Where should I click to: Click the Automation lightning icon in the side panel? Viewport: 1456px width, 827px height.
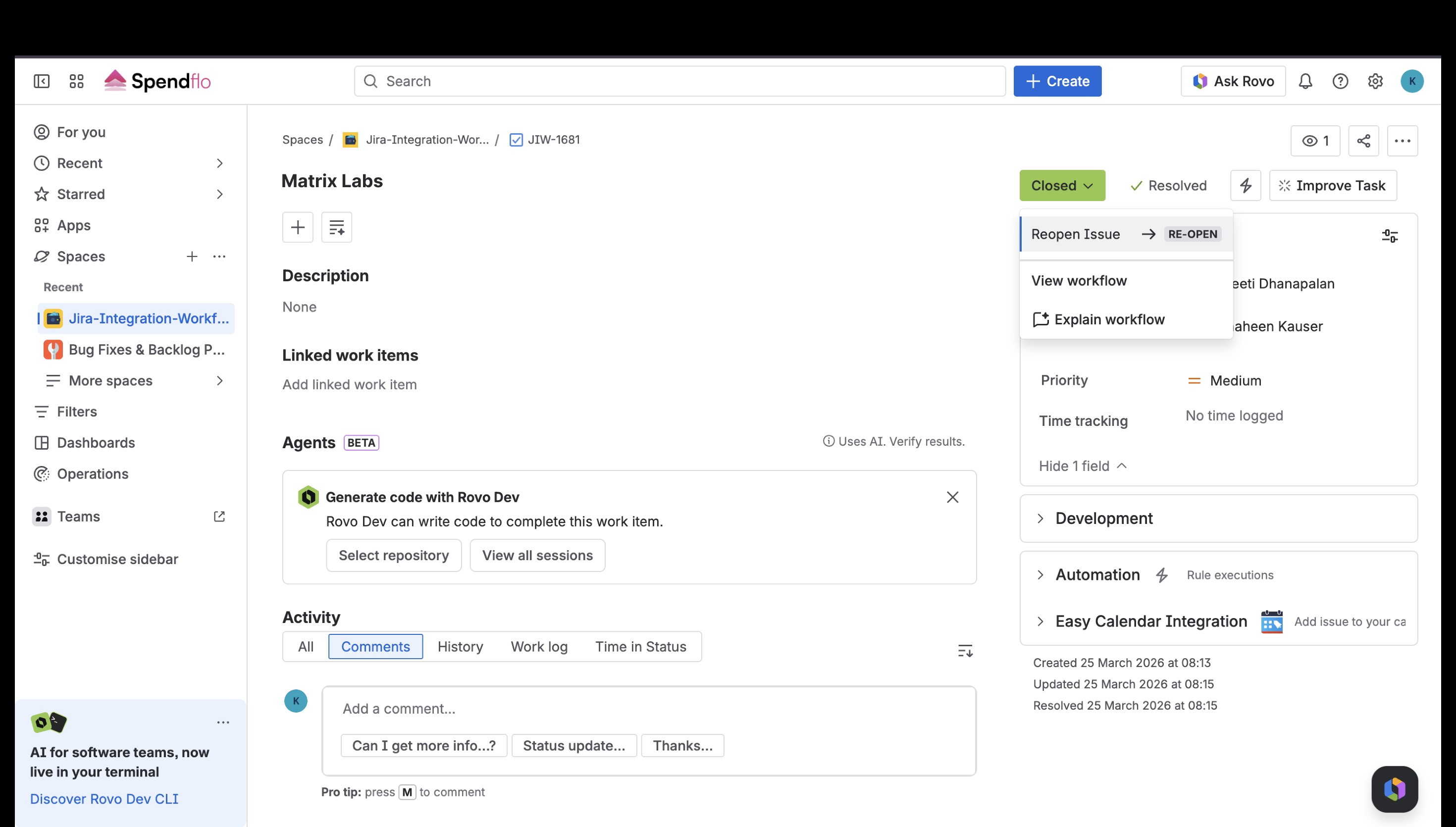1161,575
